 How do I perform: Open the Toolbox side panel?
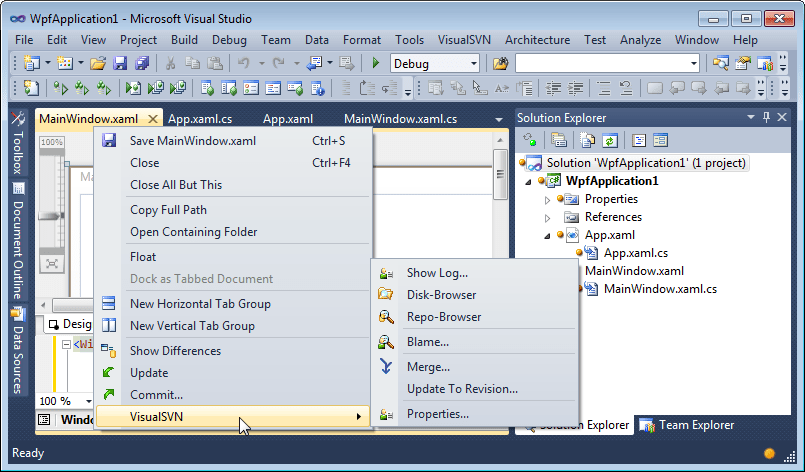[18, 143]
